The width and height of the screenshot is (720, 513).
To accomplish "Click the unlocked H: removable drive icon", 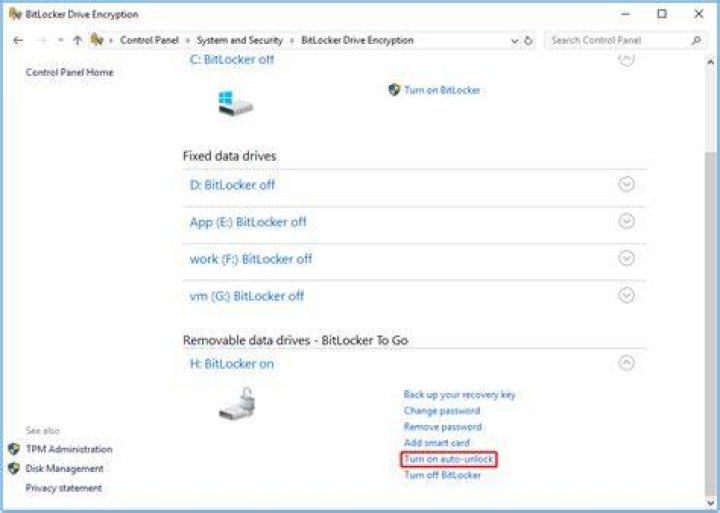I will (237, 404).
